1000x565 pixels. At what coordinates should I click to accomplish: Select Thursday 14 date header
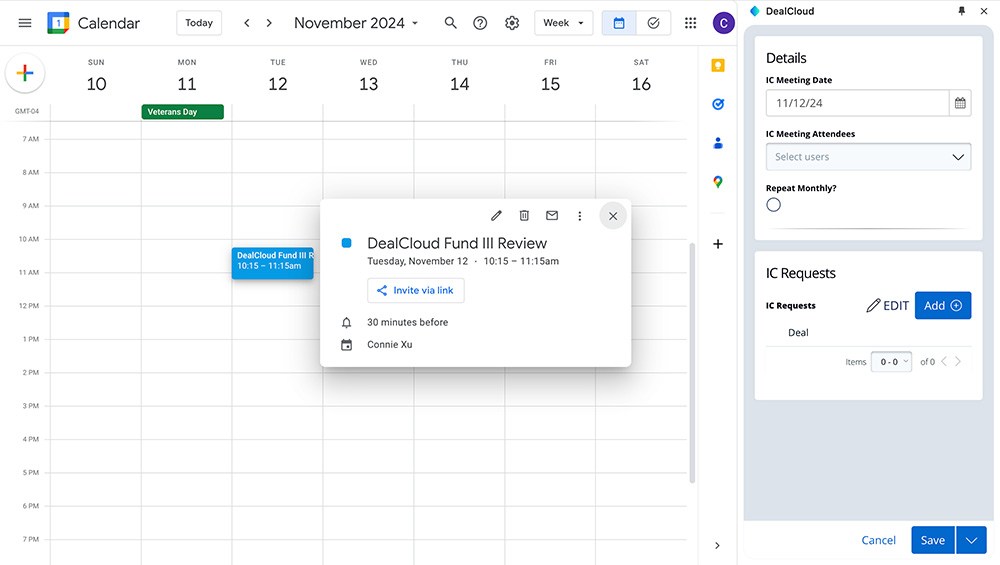pos(459,77)
